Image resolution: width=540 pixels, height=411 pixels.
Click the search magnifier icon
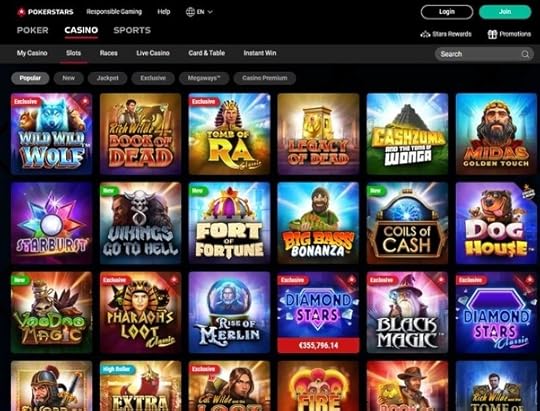(525, 54)
